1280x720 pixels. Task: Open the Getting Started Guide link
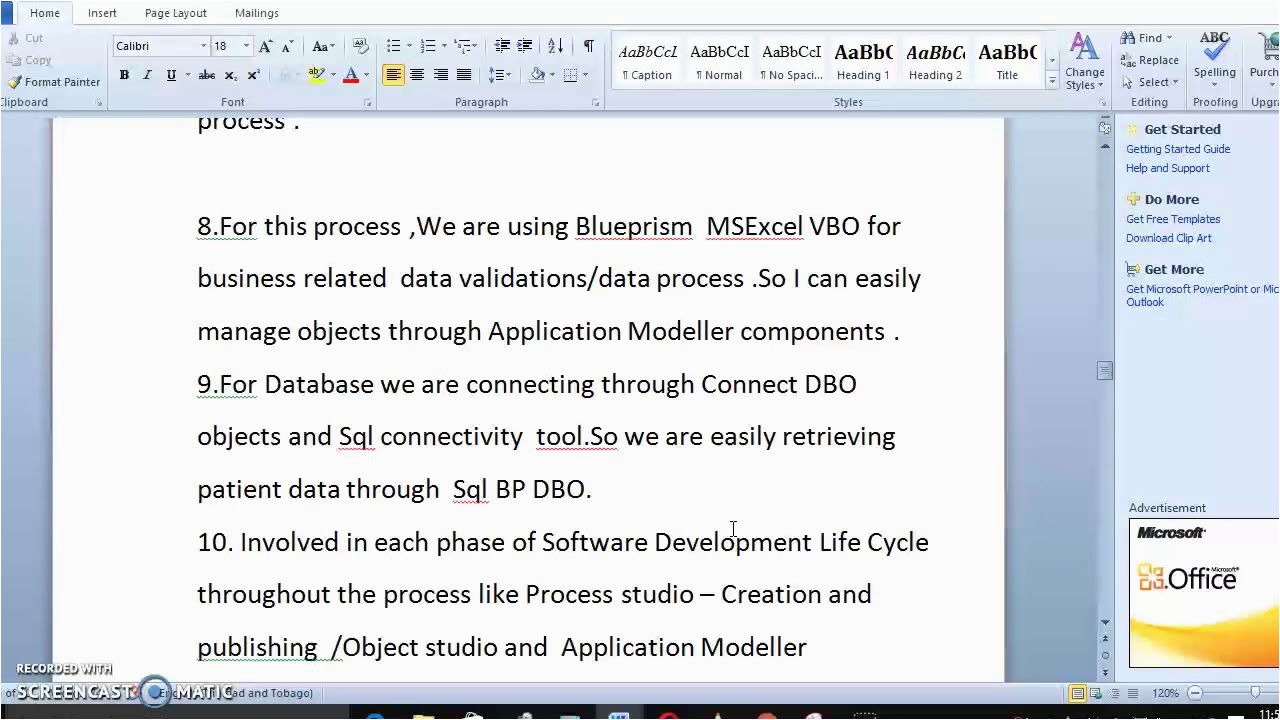pos(1178,149)
